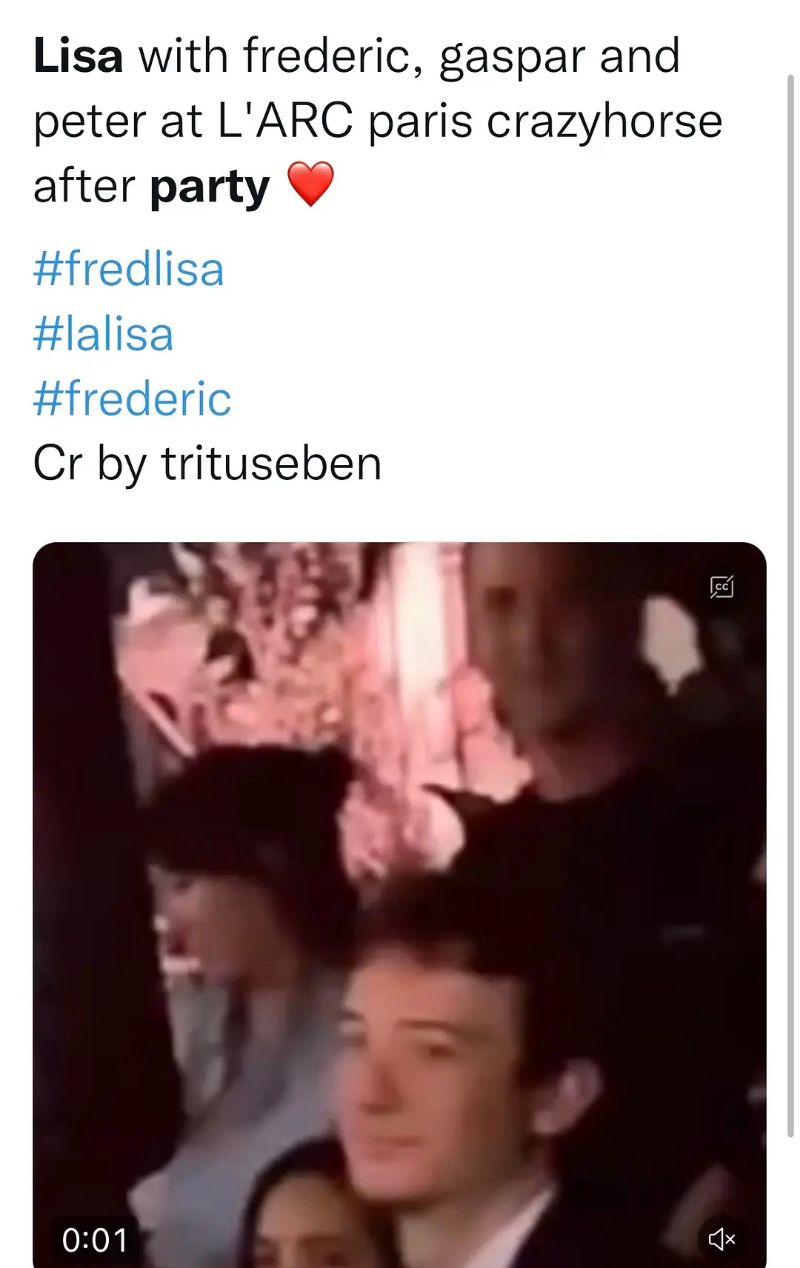Image resolution: width=800 pixels, height=1268 pixels.
Task: Click the 0:01 video timestamp
Action: 95,1240
